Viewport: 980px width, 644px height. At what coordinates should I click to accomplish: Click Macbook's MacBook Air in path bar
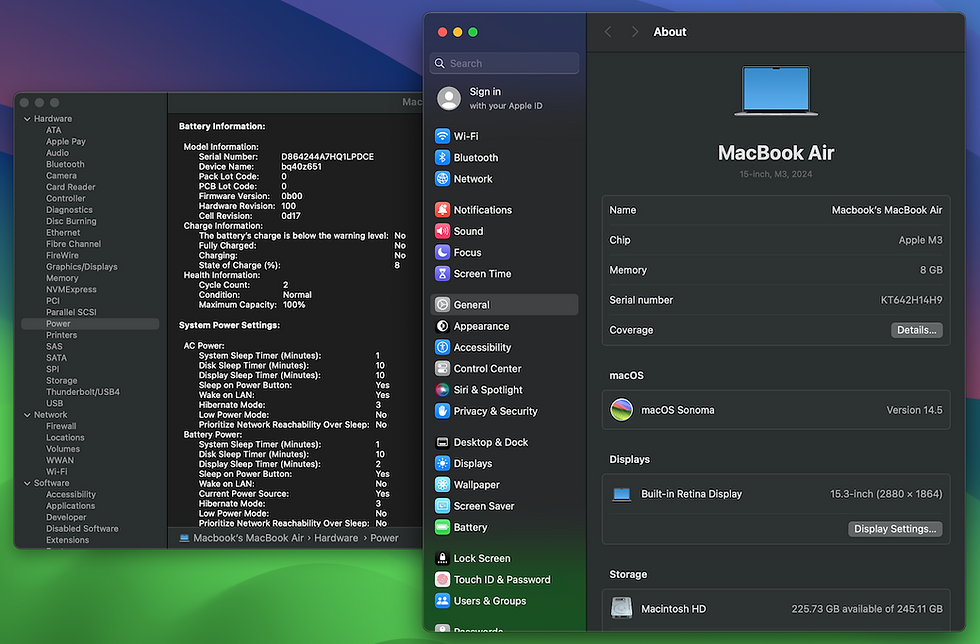tap(248, 538)
